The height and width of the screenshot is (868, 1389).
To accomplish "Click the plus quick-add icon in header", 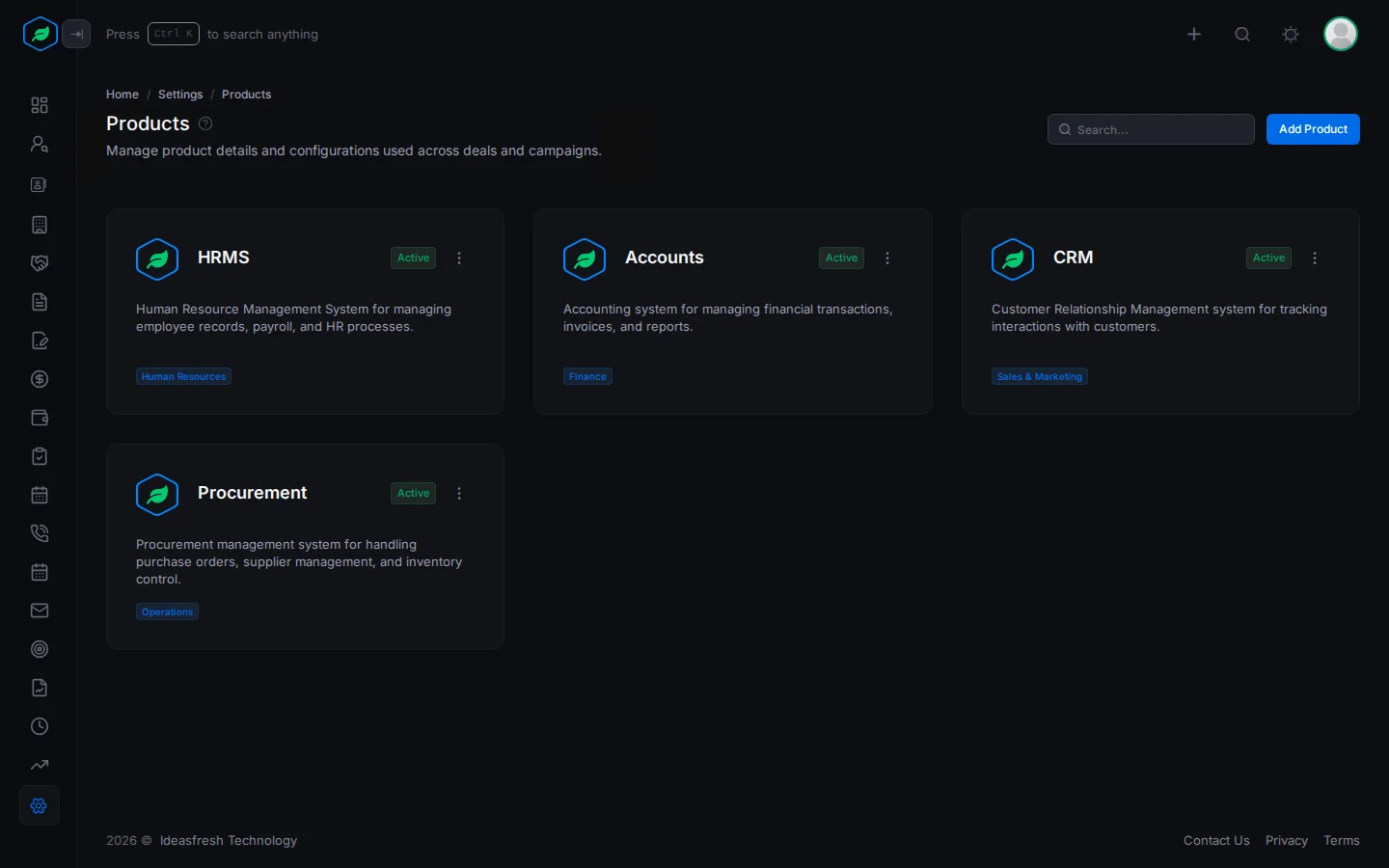I will pos(1194,34).
